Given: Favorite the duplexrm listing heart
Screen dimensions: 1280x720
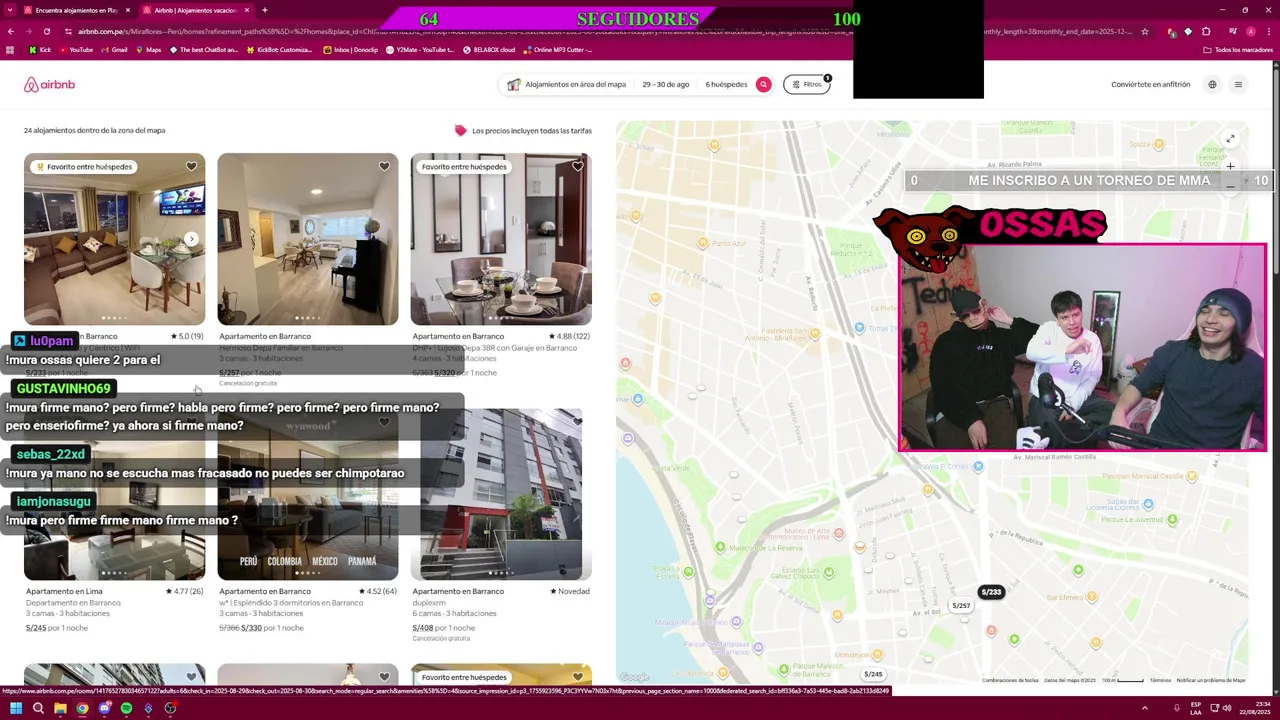Looking at the screenshot, I should pos(577,422).
